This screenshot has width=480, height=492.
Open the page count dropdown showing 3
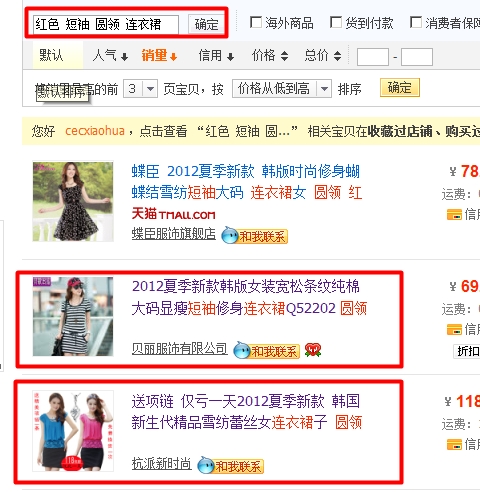(140, 89)
